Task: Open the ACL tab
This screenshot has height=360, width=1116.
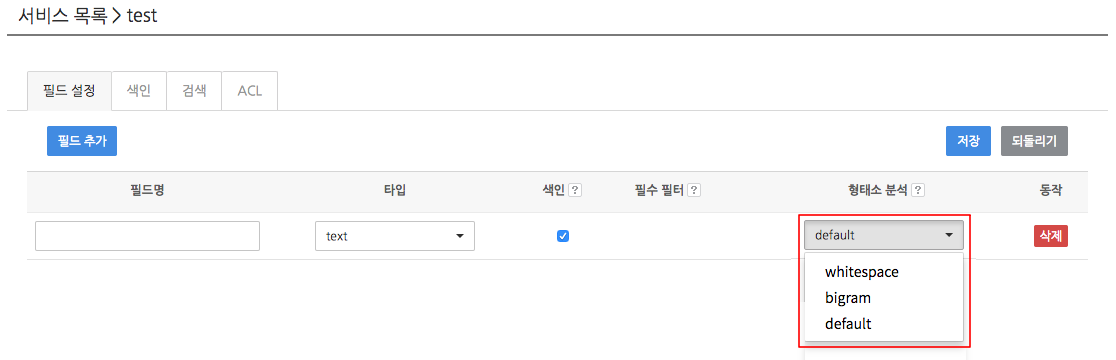Action: point(250,91)
